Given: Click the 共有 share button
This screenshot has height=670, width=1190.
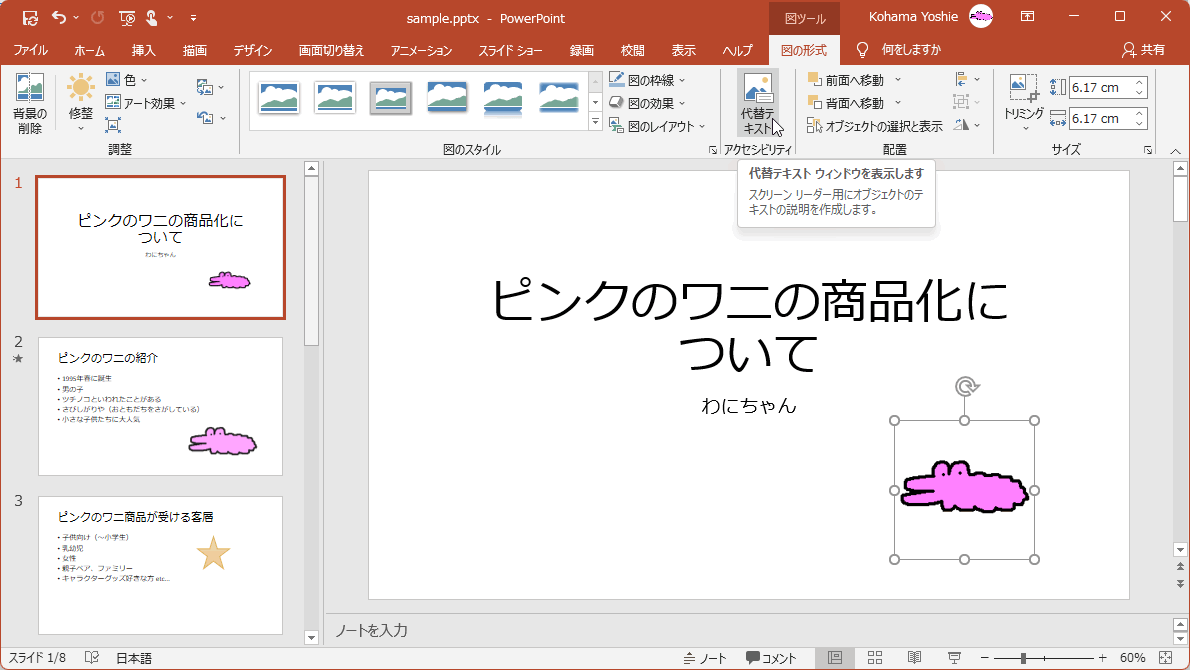Looking at the screenshot, I should point(1143,50).
